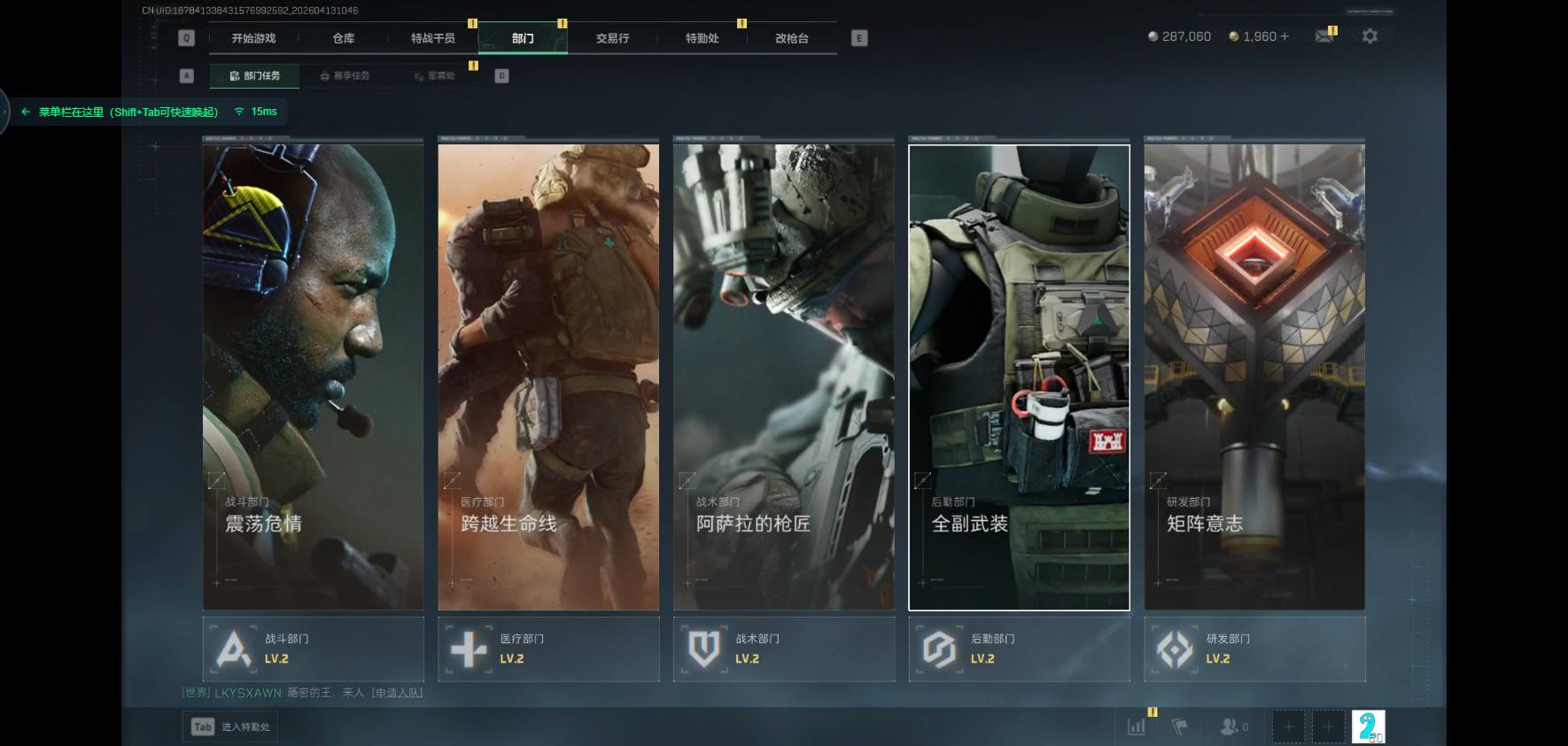Open the 特勤处 tab

click(x=702, y=38)
